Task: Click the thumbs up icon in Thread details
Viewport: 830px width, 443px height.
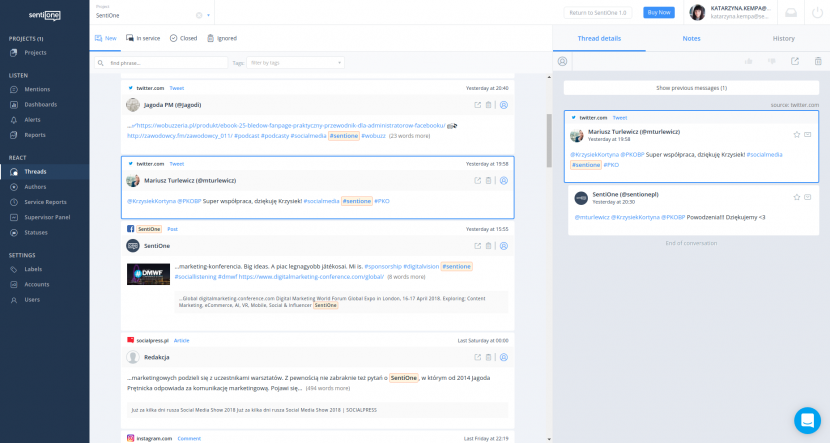Action: click(749, 61)
